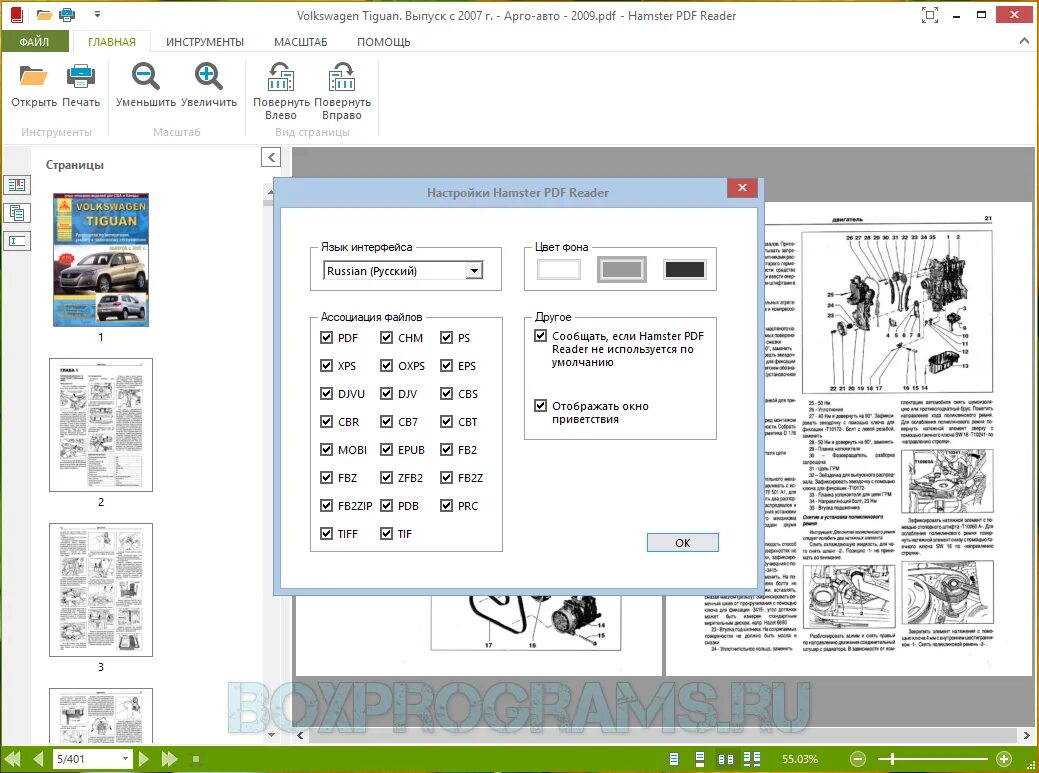Switch to МАСШТАБ ribbon tab

click(x=301, y=42)
